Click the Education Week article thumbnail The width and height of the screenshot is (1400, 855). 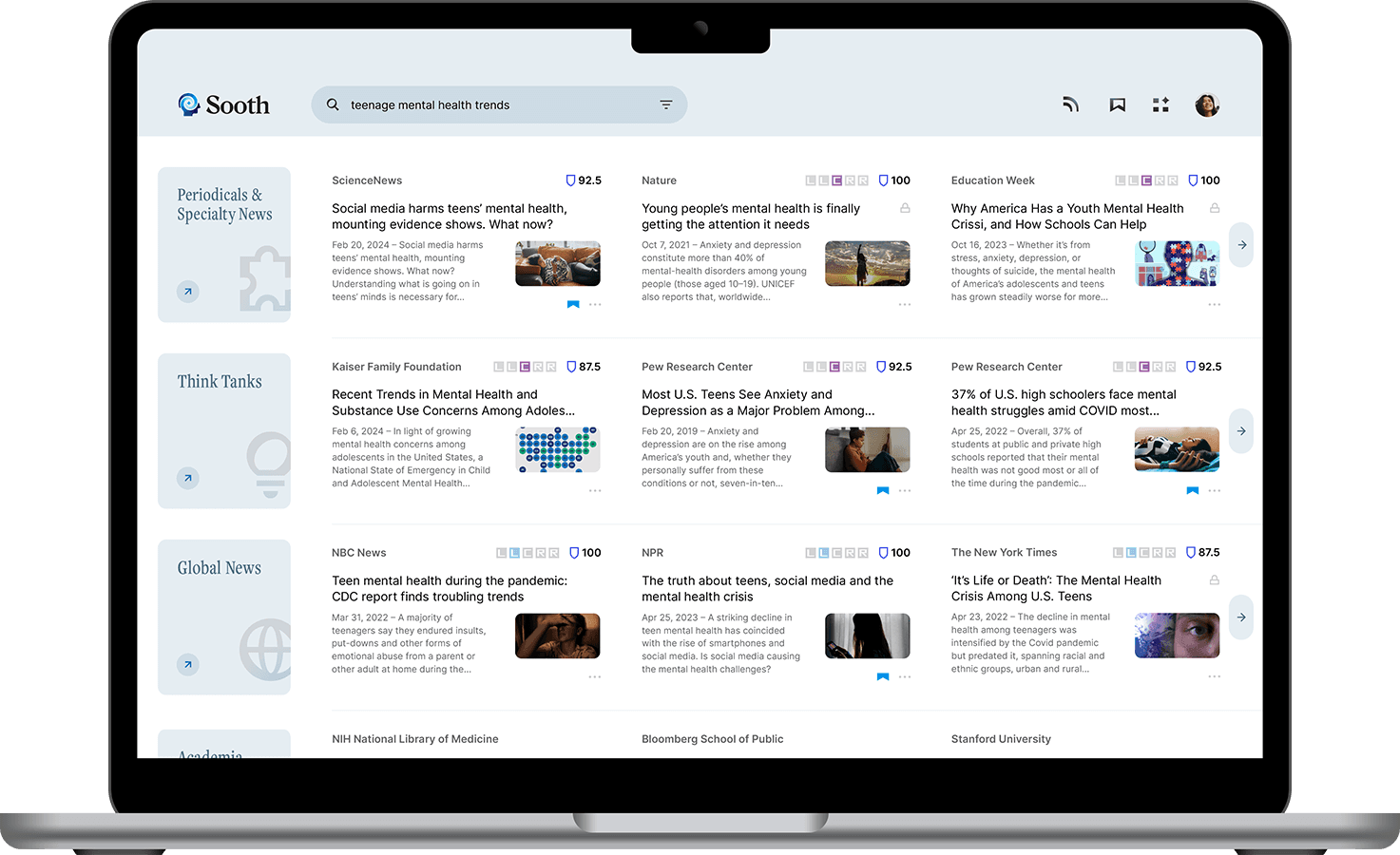point(1178,264)
